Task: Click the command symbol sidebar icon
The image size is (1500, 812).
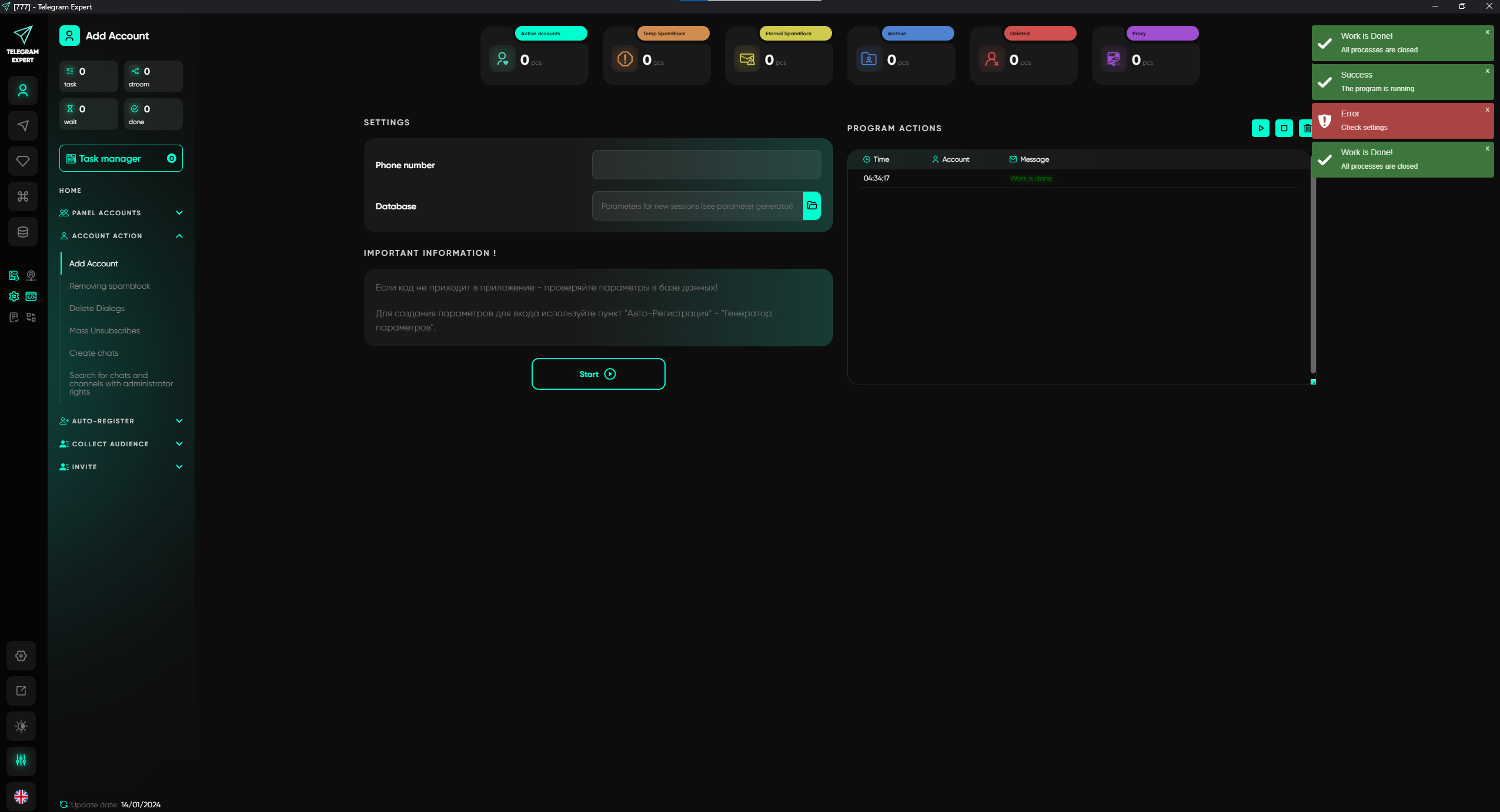Action: click(x=23, y=196)
